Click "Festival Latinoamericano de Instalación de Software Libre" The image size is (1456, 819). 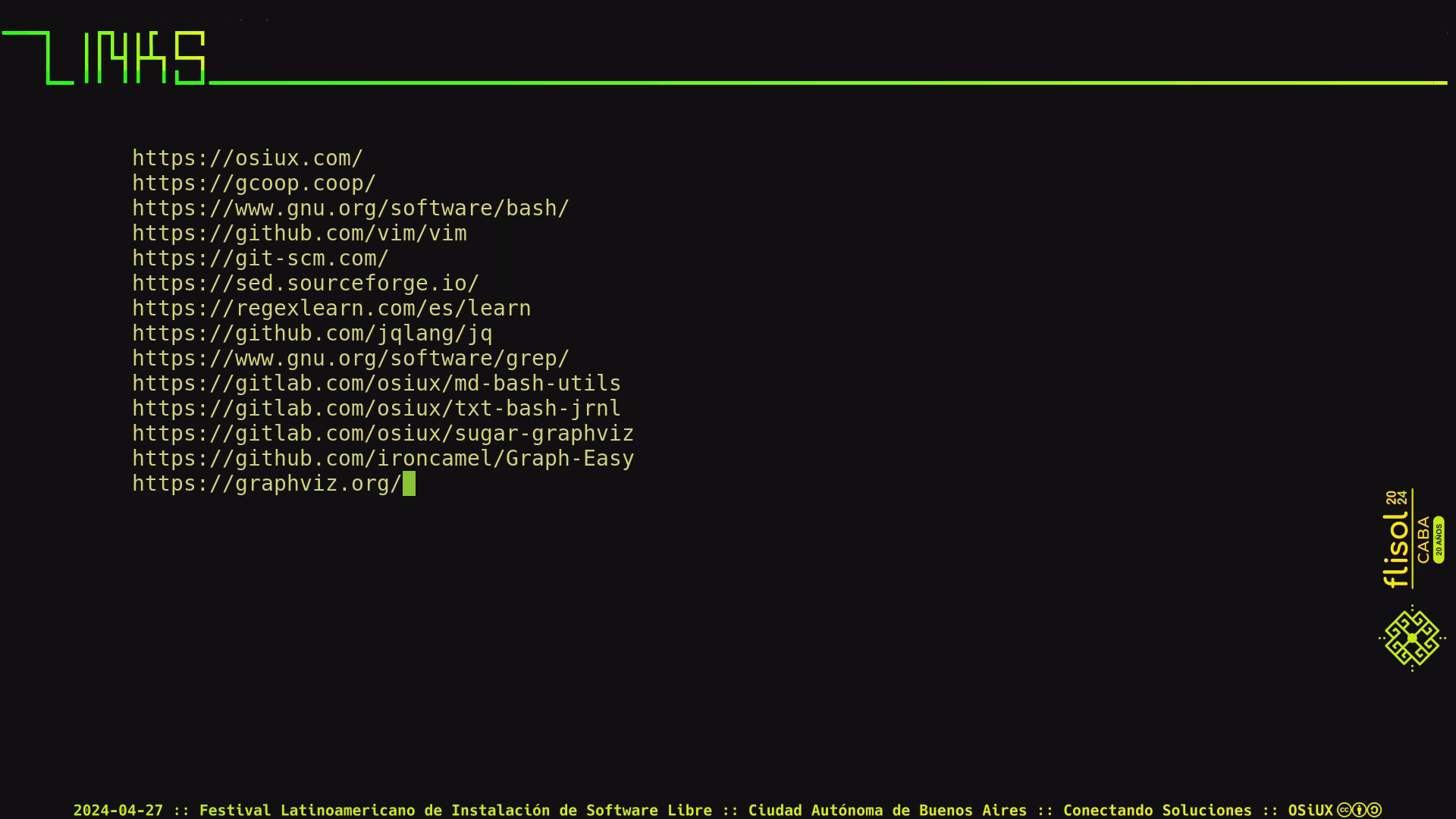pos(456,811)
